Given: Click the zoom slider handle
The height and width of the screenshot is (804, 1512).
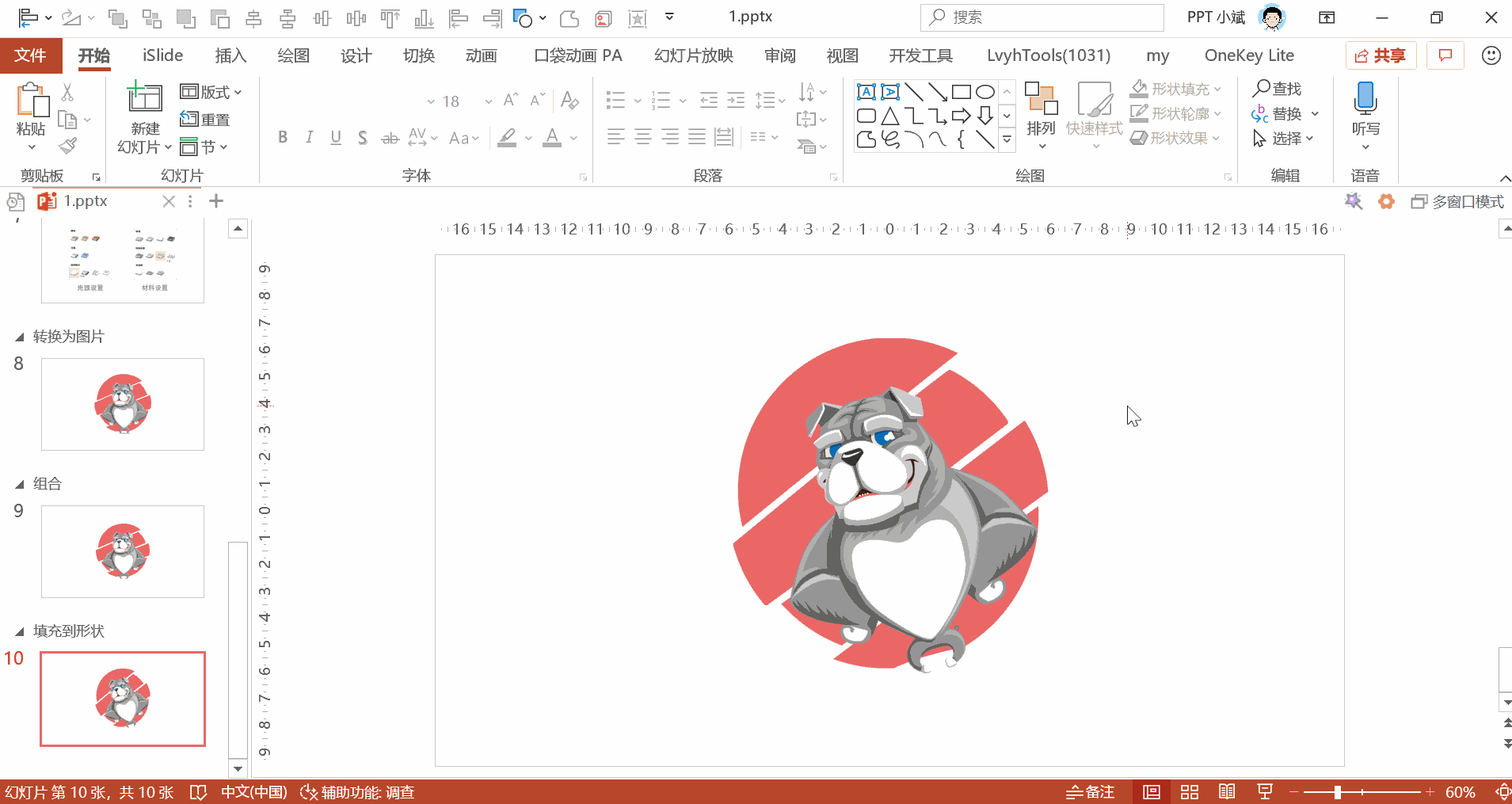Looking at the screenshot, I should [1337, 792].
